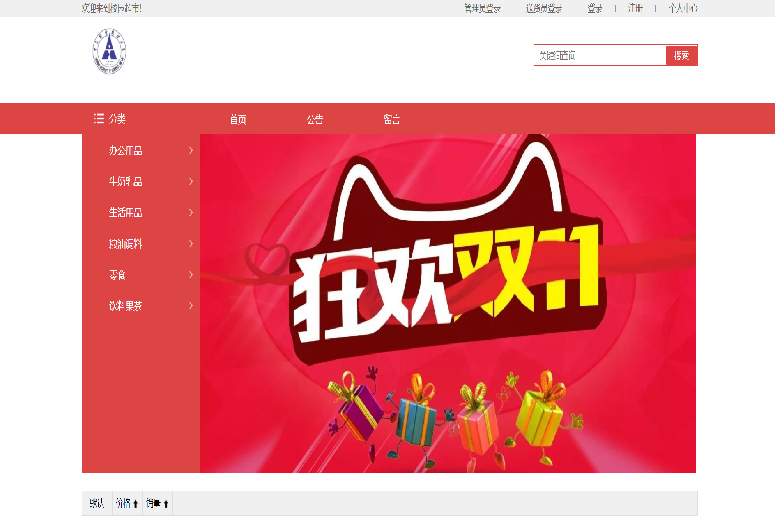Image resolution: width=776 pixels, height=516 pixels.
Task: Focus the product search input field
Action: tap(600, 55)
